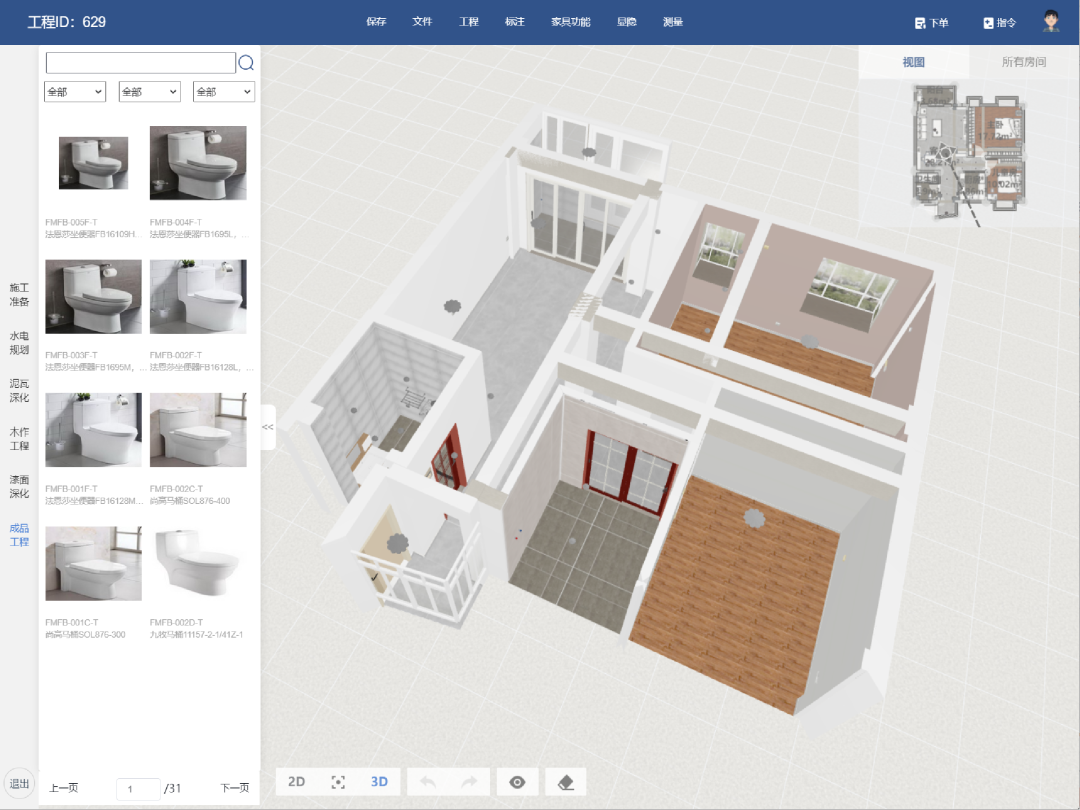
Task: Click the search magnifier icon
Action: click(x=246, y=63)
